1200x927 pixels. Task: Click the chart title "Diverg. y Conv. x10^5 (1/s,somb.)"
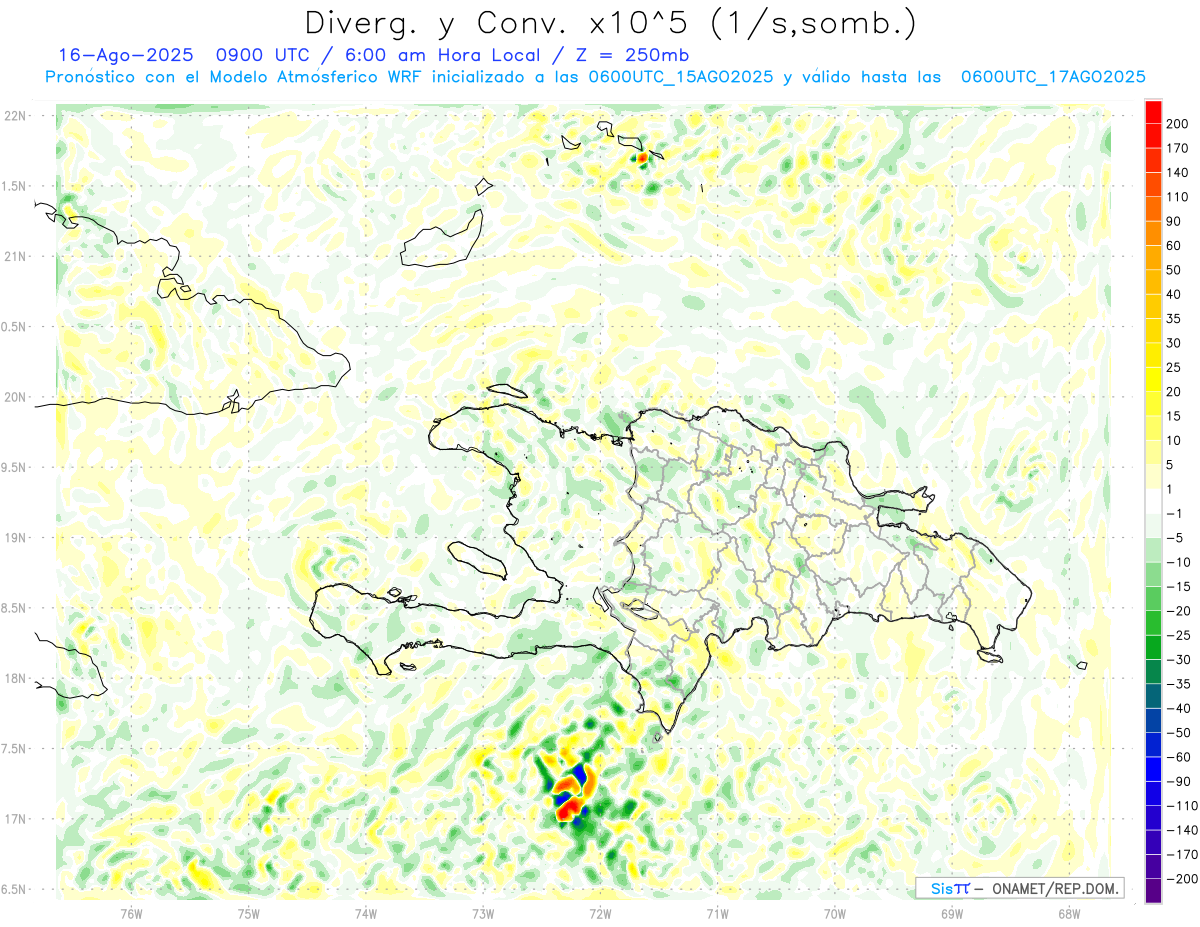(x=610, y=22)
